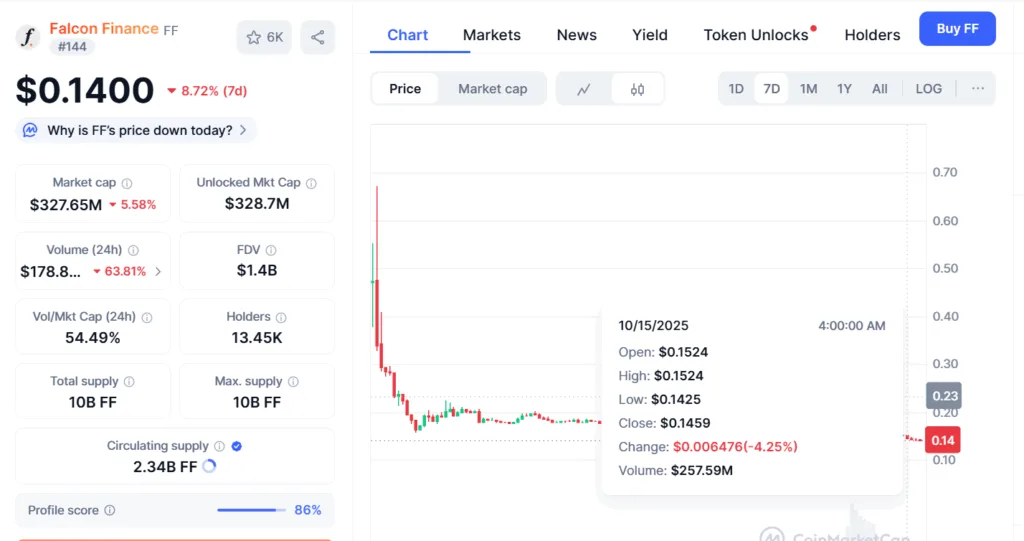Toggle the Market cap chart mode
1024x541 pixels.
(492, 89)
